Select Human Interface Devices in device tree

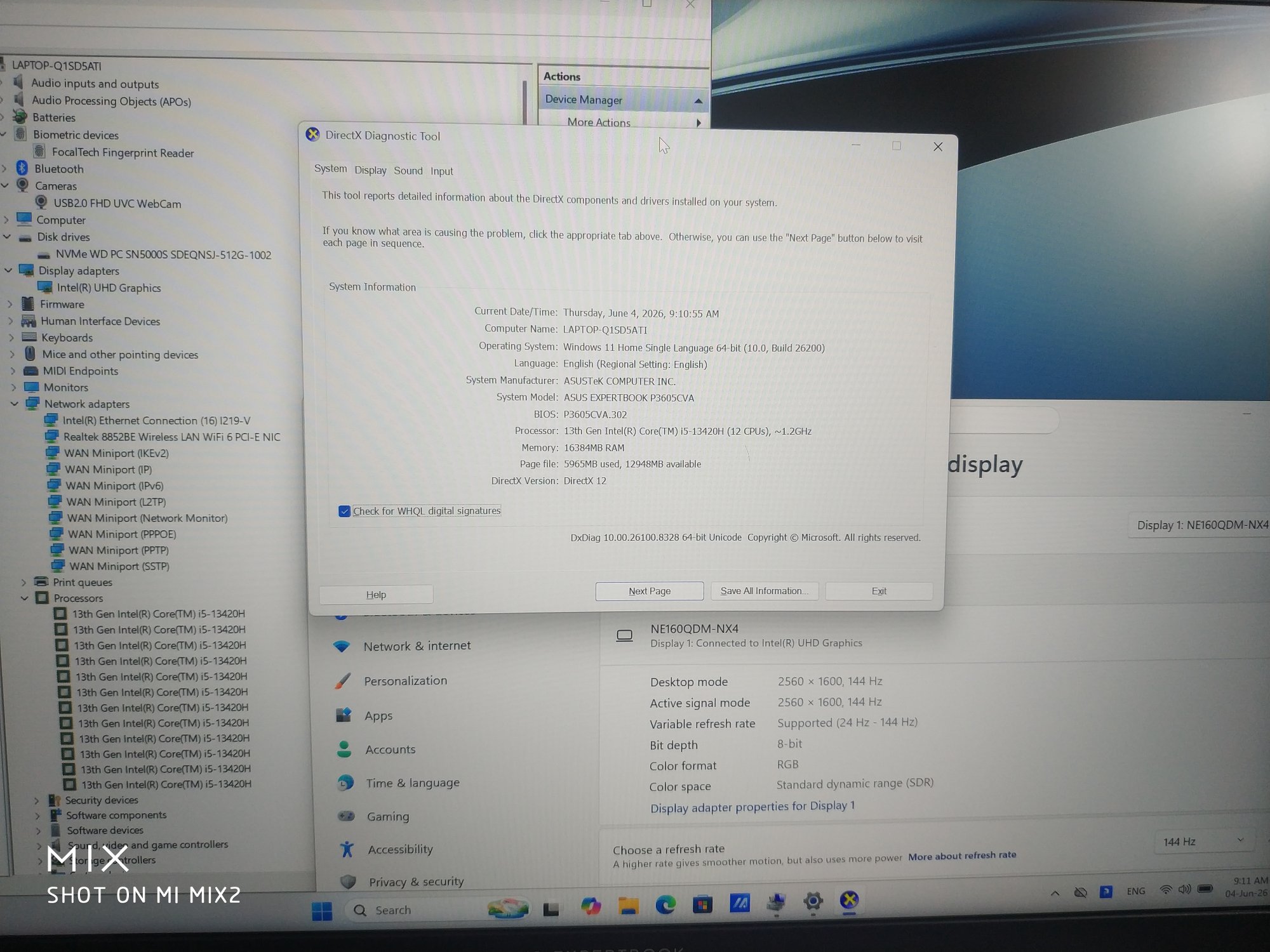tap(100, 321)
